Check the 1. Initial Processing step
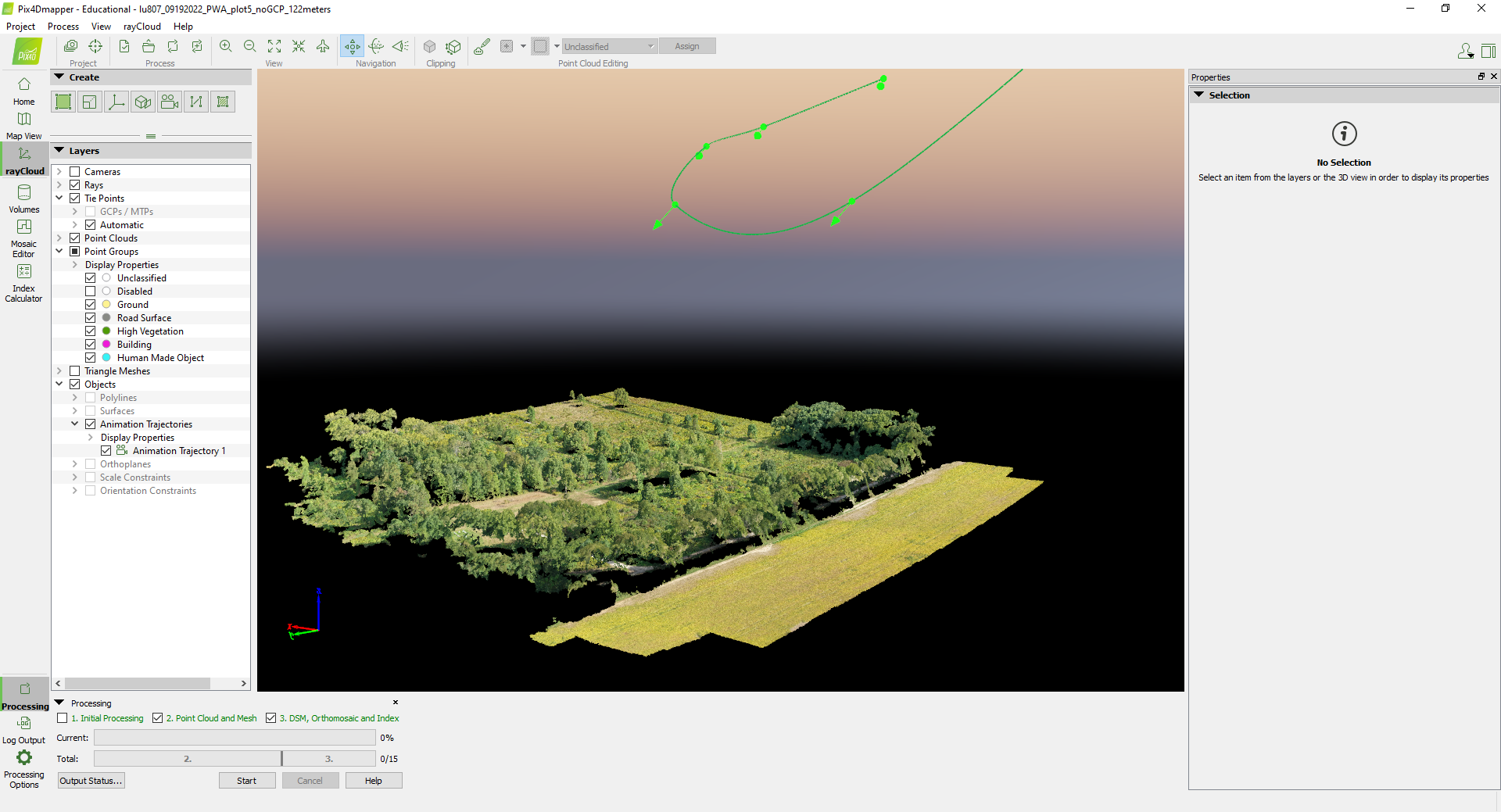 [x=63, y=718]
